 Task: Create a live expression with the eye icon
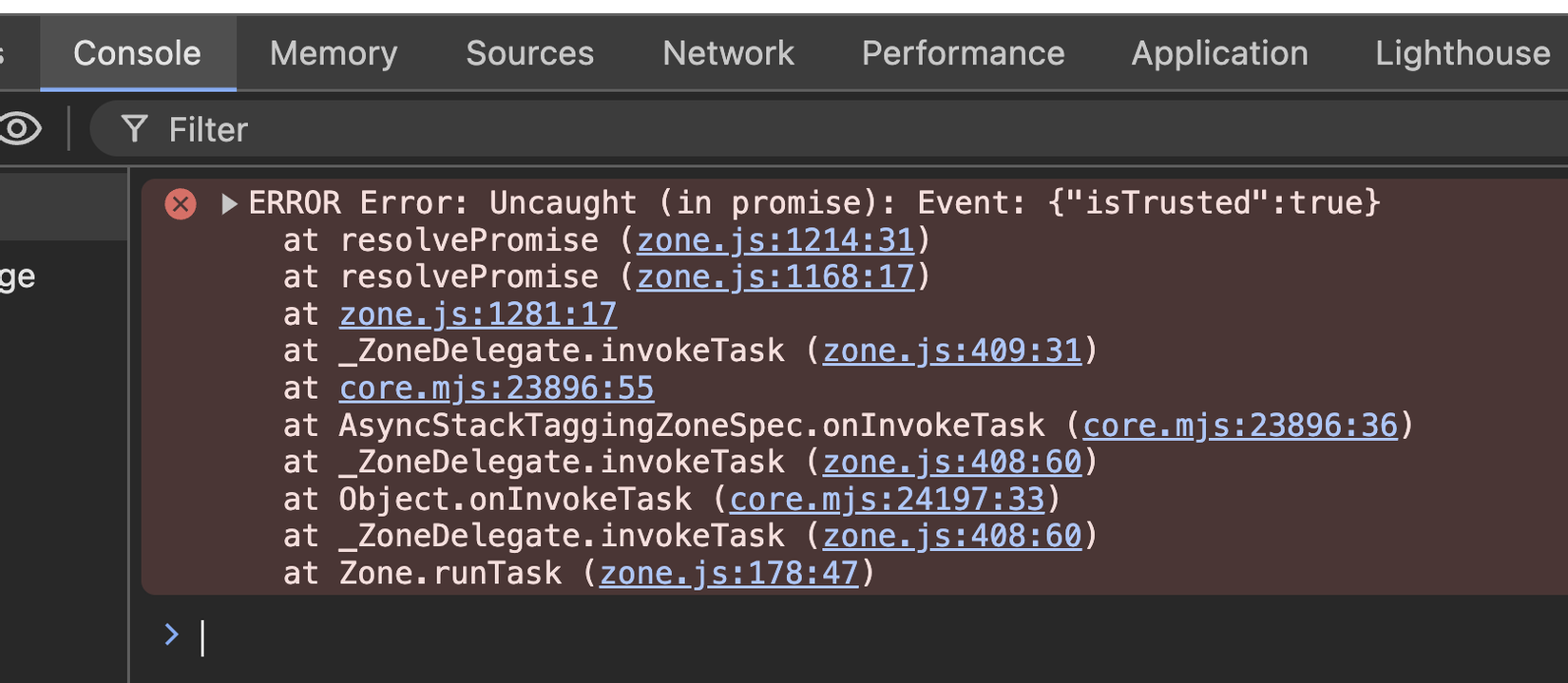click(x=20, y=129)
